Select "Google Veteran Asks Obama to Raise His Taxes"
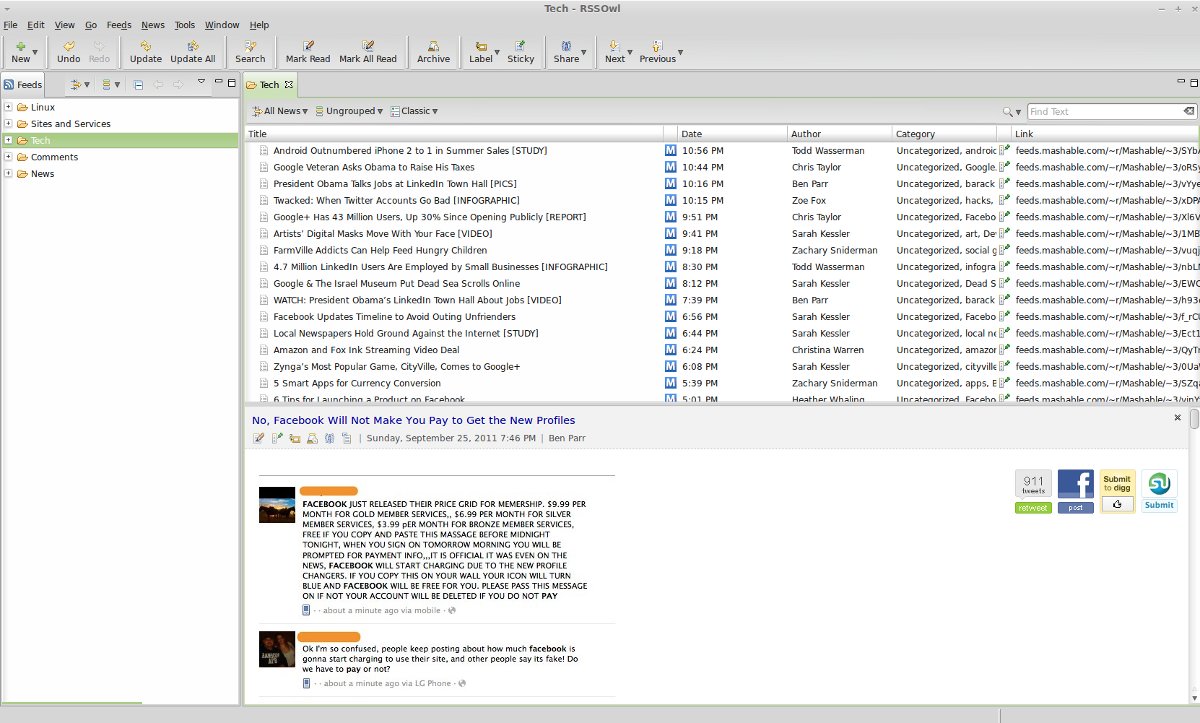 (x=374, y=167)
